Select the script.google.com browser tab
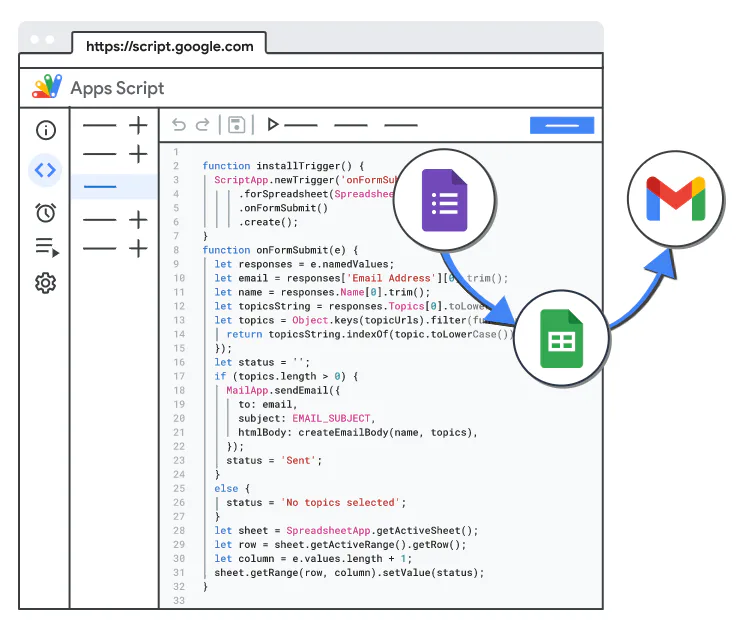Screen dimensions: 740x623 point(169,46)
